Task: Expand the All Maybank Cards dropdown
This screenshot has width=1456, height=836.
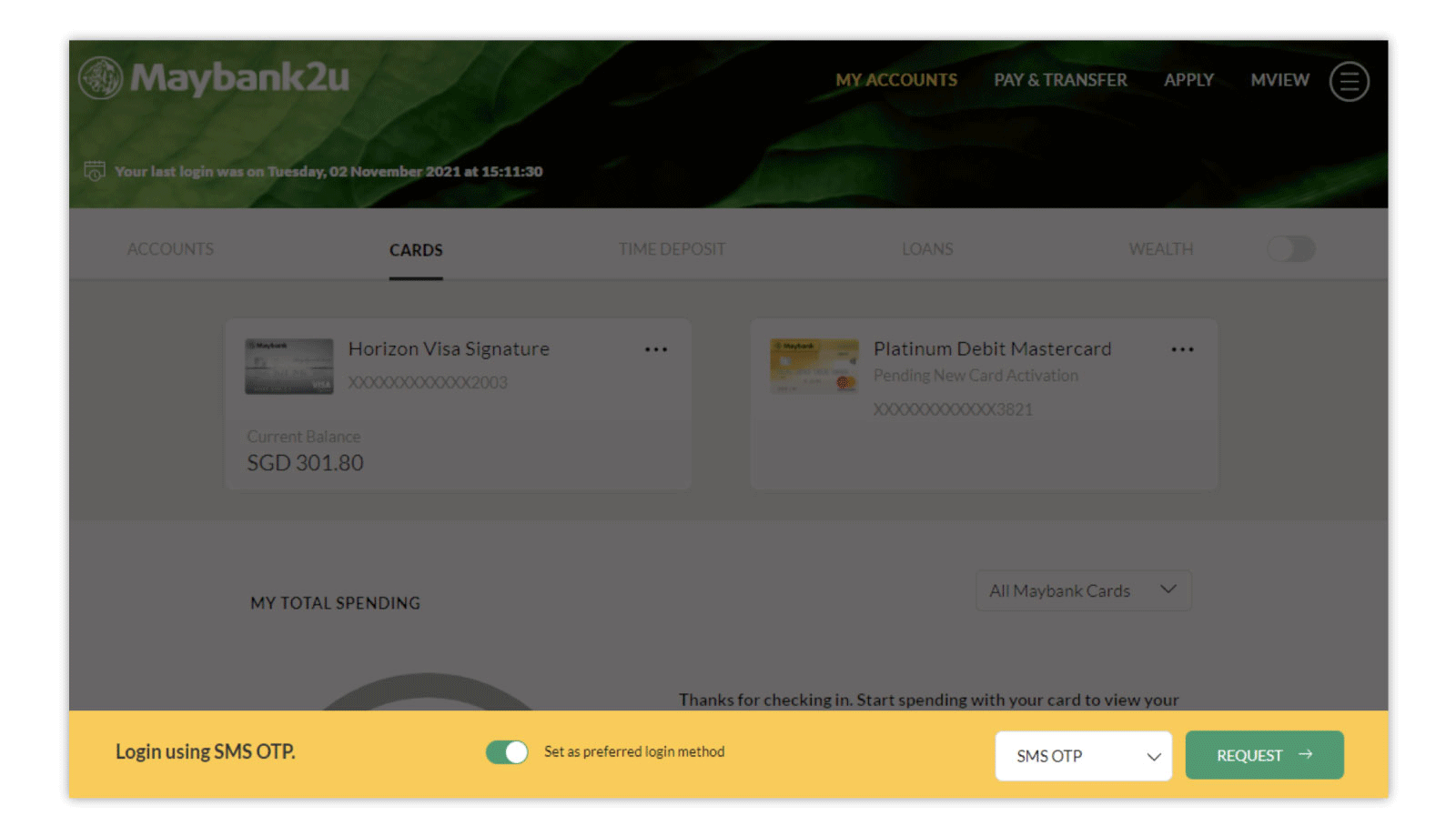Action: pyautogui.click(x=1083, y=591)
